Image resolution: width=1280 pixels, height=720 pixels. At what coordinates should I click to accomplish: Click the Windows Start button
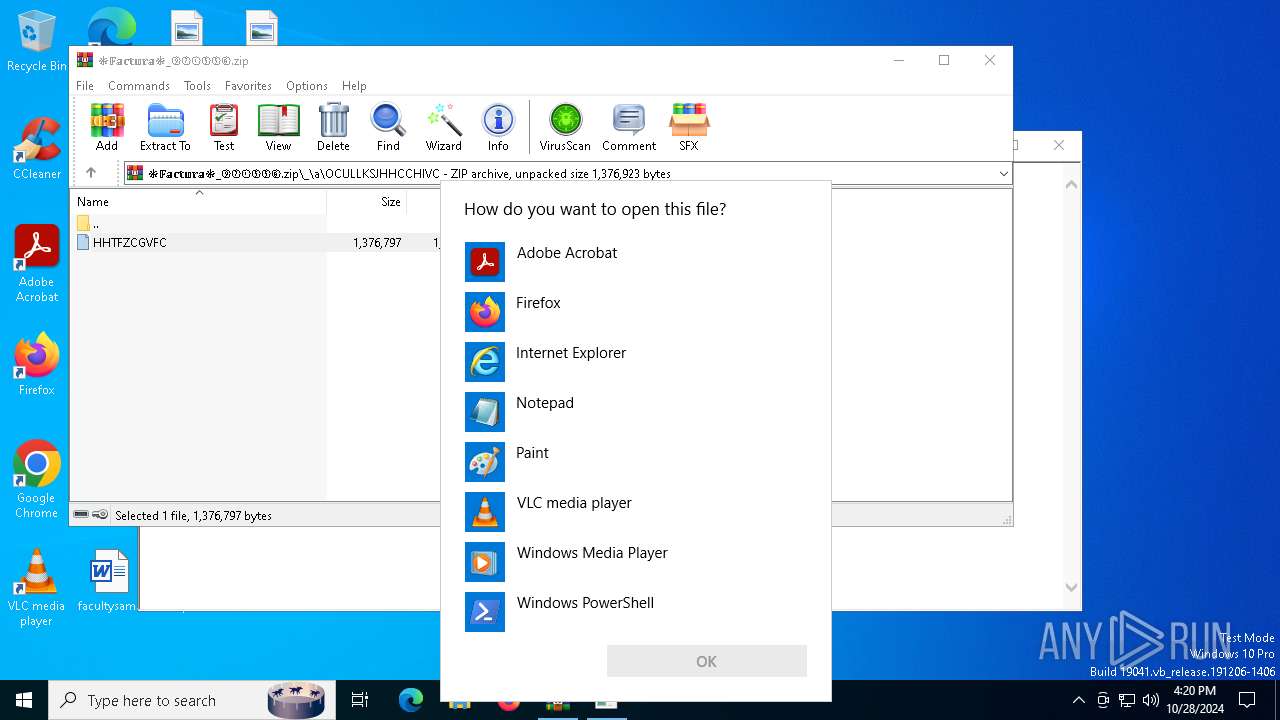click(x=24, y=700)
